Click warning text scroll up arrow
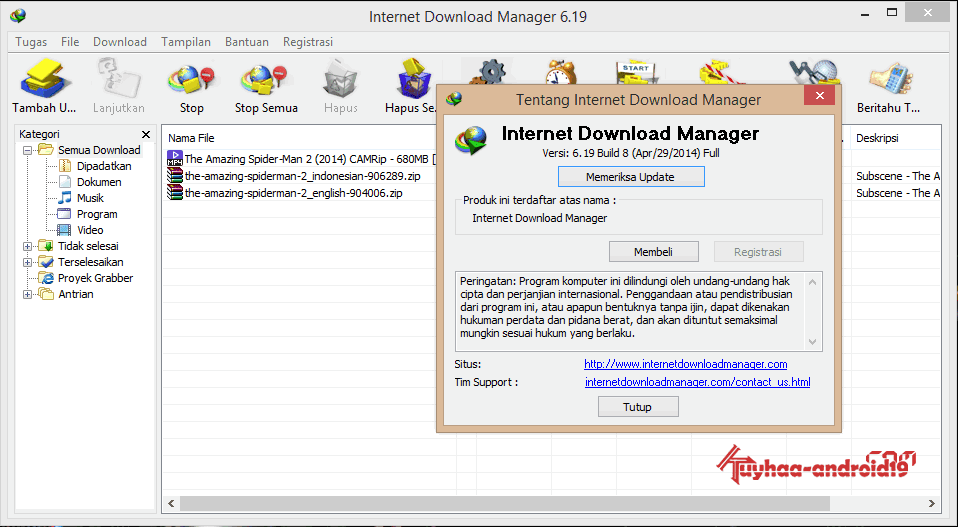Screen dimensions: 958x527 click(x=813, y=282)
